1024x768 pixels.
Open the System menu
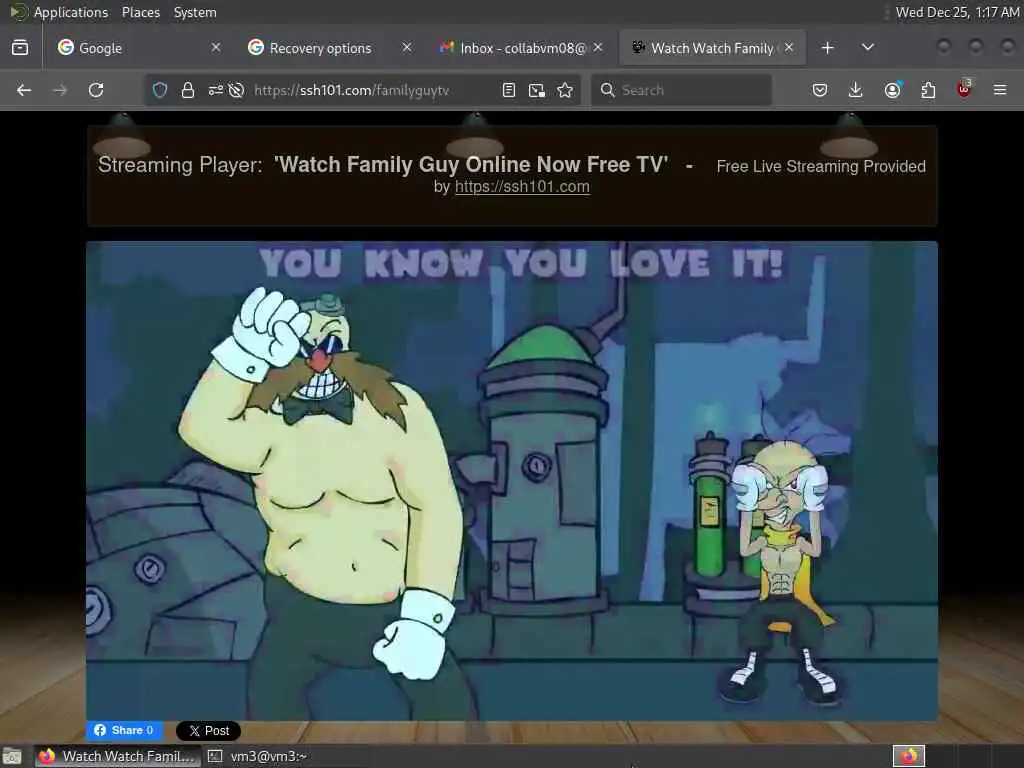195,12
